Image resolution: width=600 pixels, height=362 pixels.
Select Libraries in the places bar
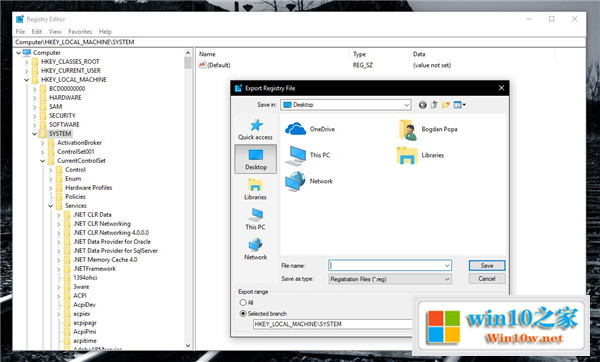coord(255,190)
